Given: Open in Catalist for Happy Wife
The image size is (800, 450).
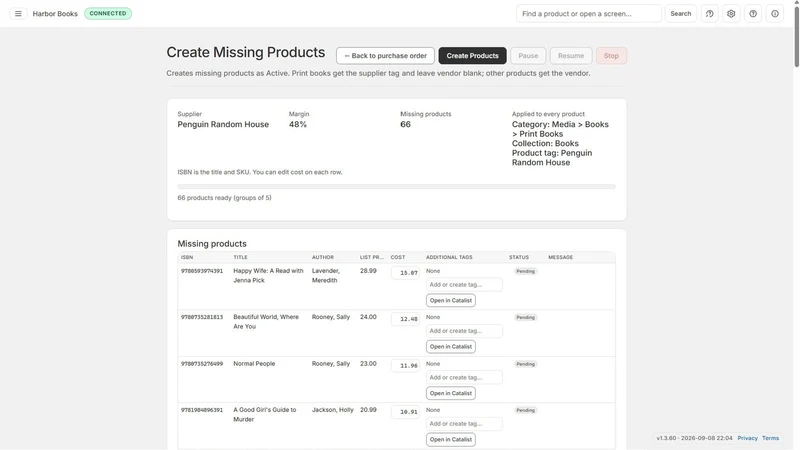Looking at the screenshot, I should click(451, 301).
